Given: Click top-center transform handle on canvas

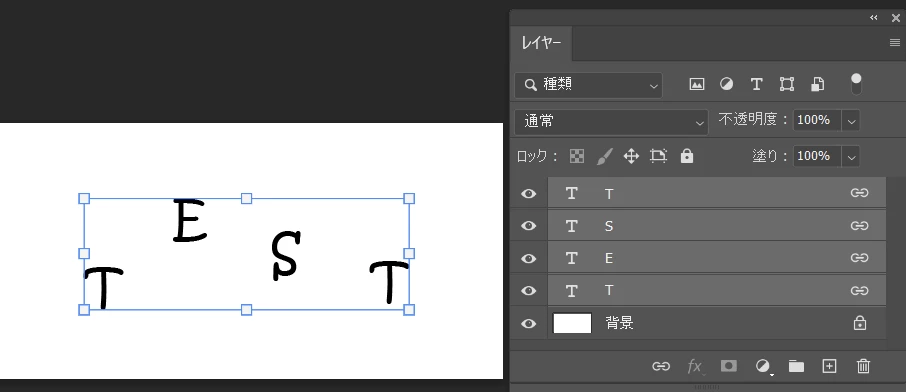Looking at the screenshot, I should (x=247, y=198).
